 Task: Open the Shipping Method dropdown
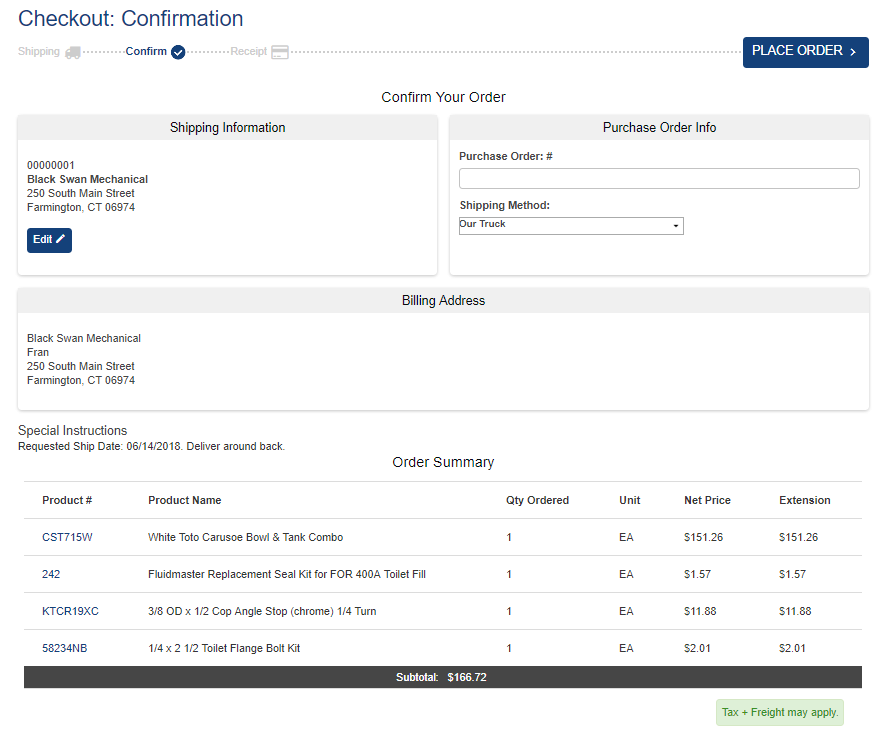click(x=571, y=226)
